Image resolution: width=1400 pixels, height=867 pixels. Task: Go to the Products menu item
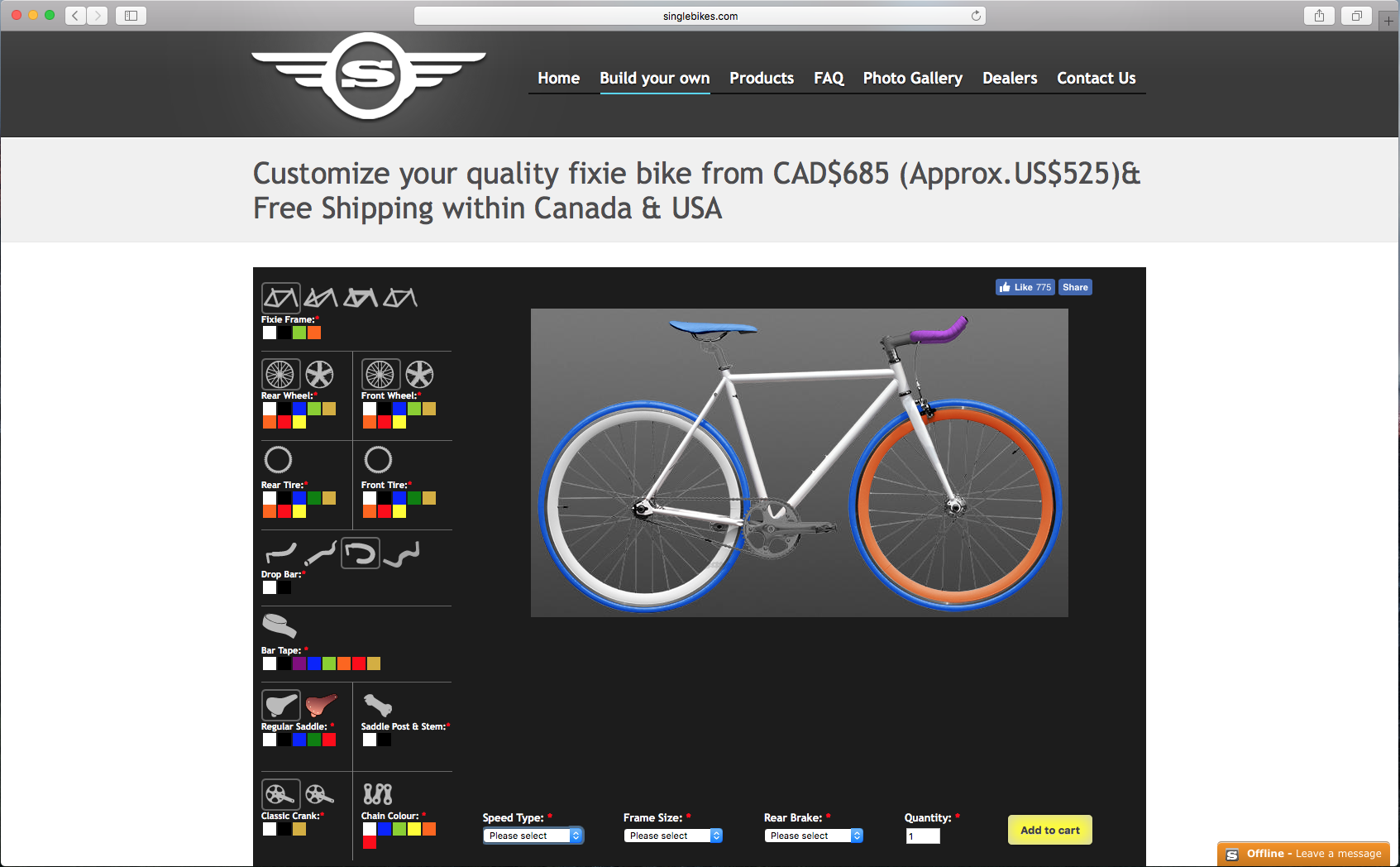click(x=762, y=78)
